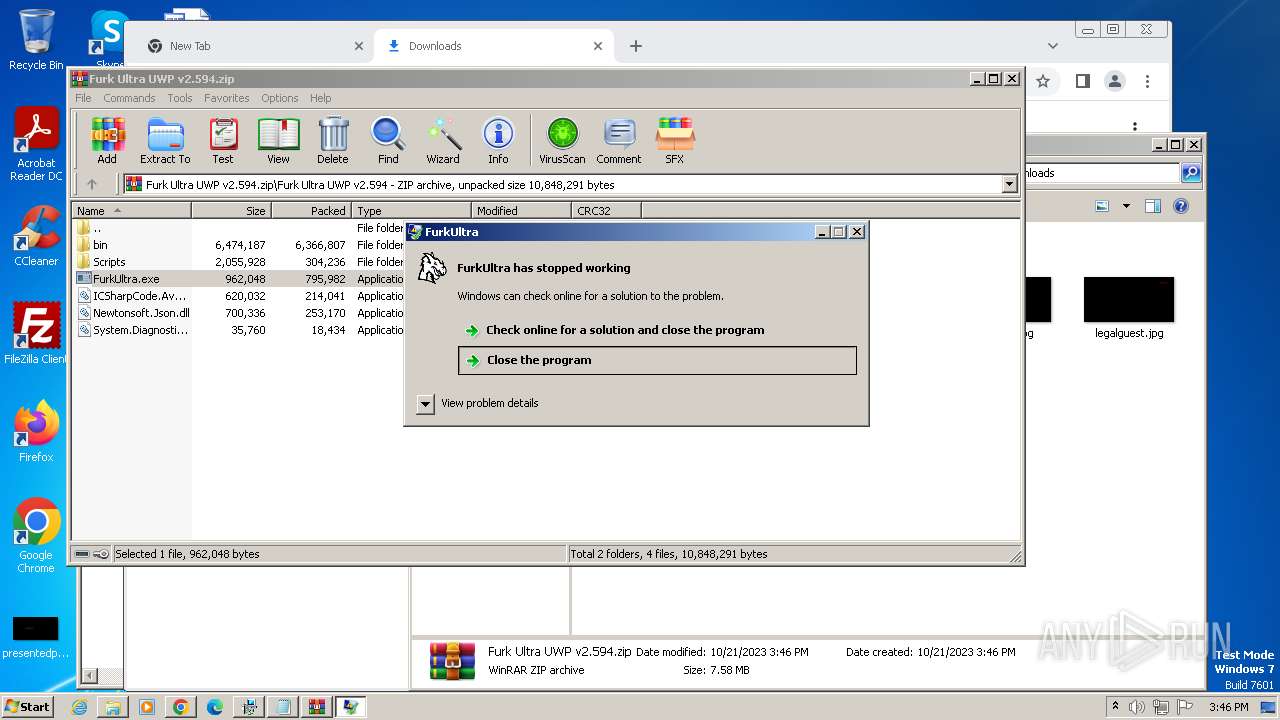Click the SFX toolbar icon
Screen dimensions: 1280x720
coord(675,141)
